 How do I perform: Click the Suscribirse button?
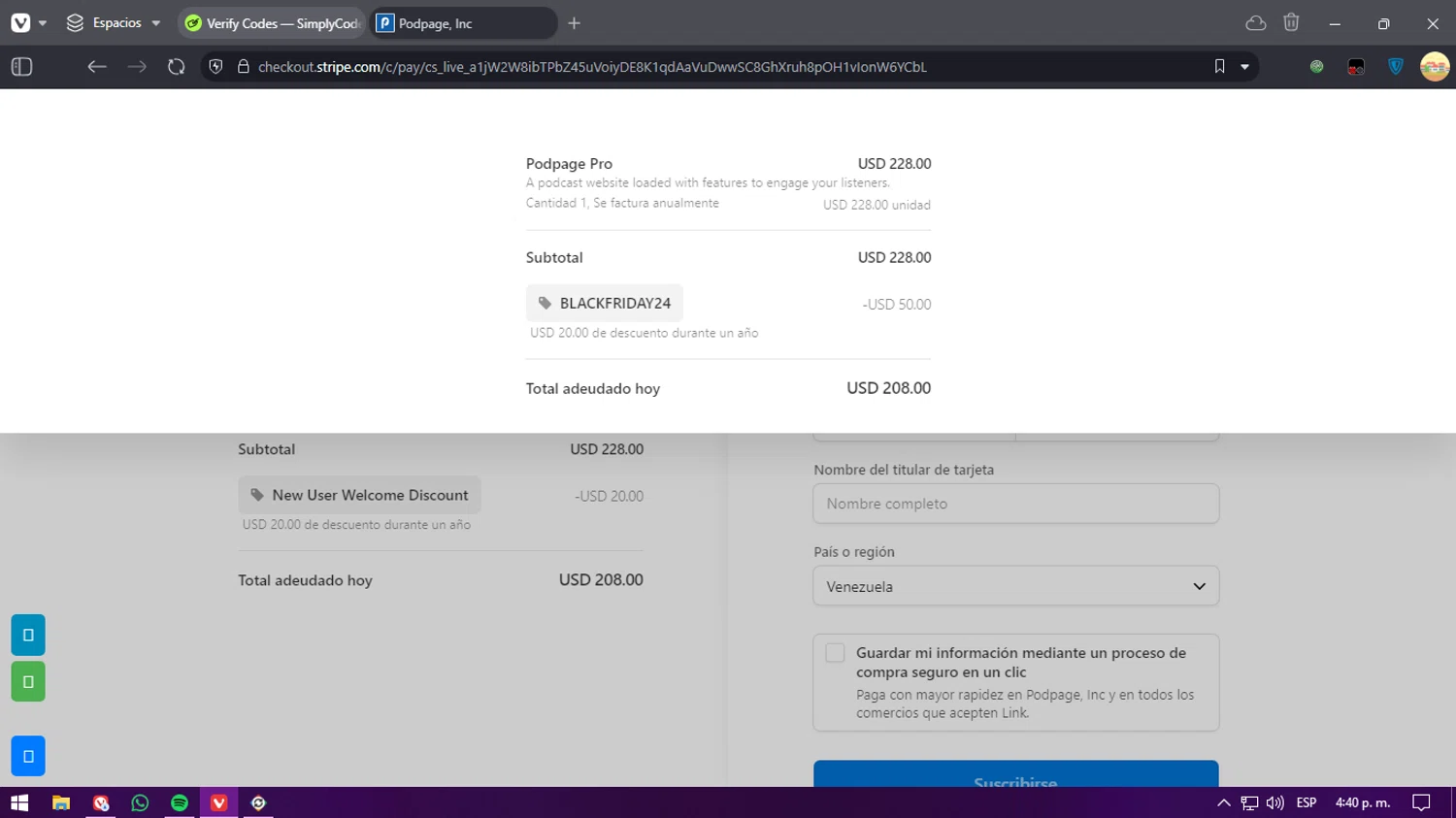coord(1015,774)
